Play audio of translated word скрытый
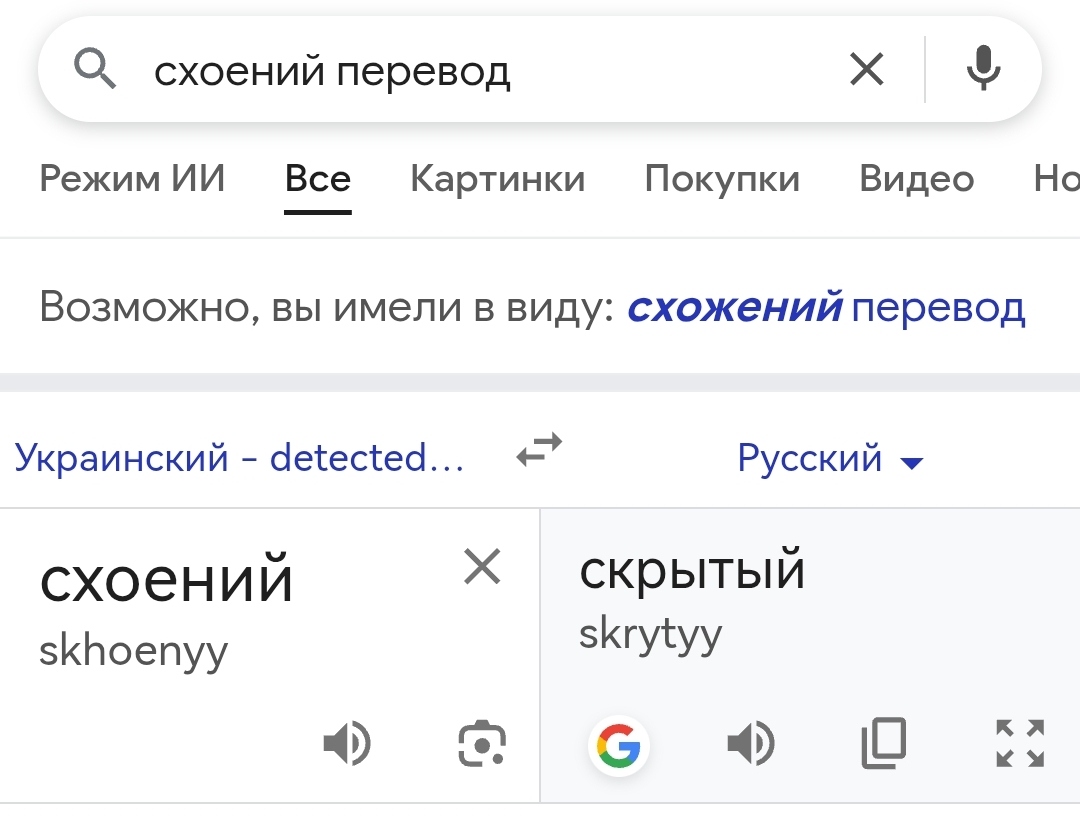The height and width of the screenshot is (829, 1080). (750, 744)
